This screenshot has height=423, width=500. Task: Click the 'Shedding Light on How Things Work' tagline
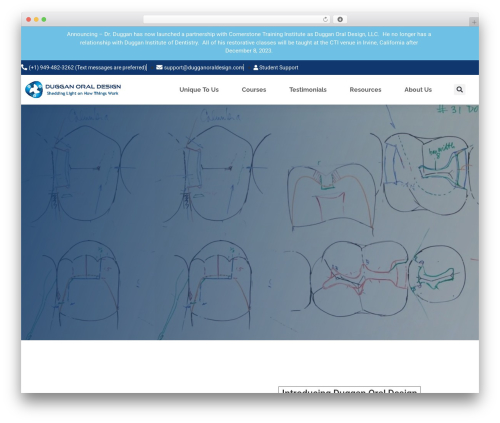pos(82,93)
